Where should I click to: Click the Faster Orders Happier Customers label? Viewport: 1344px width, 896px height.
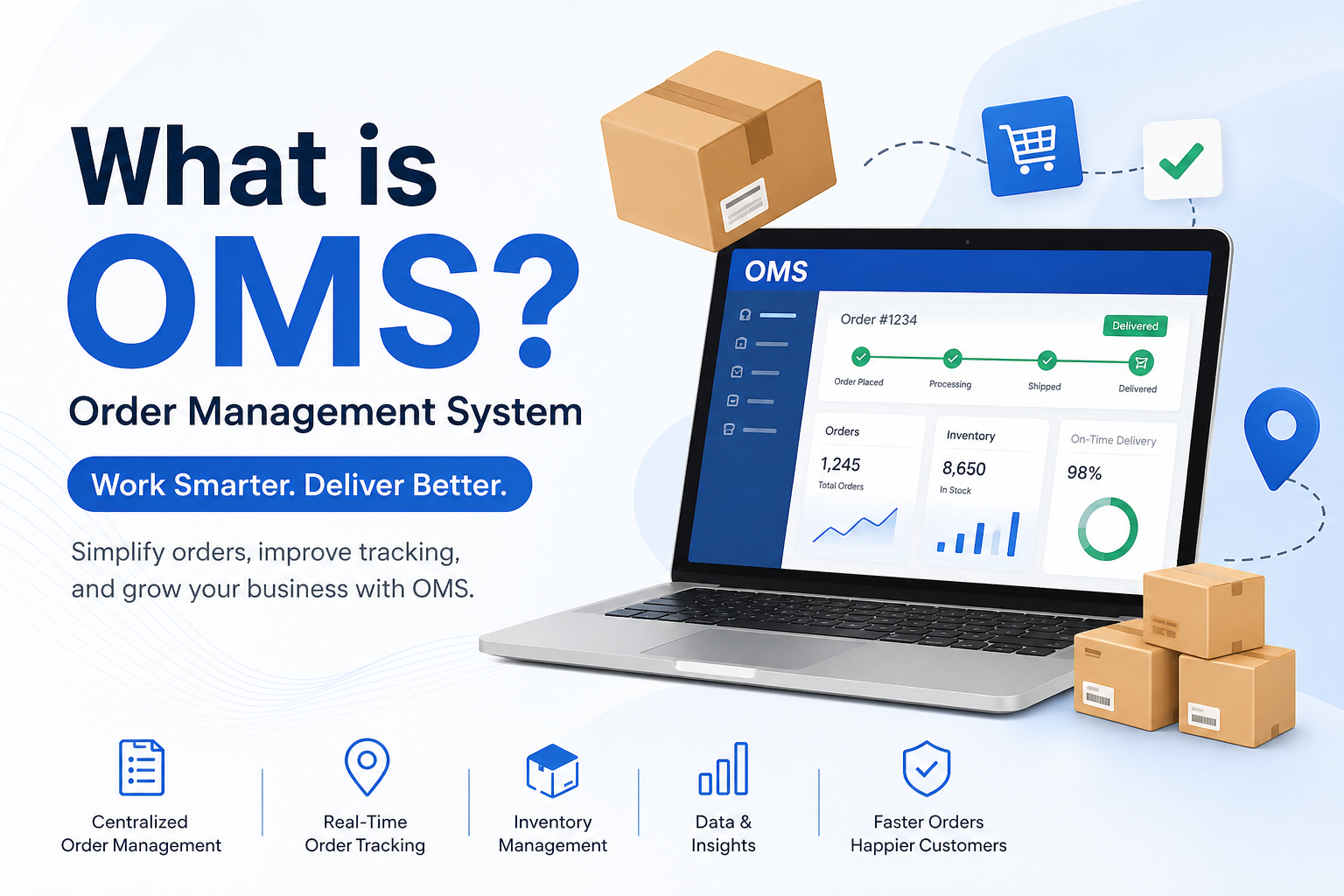coord(928,834)
